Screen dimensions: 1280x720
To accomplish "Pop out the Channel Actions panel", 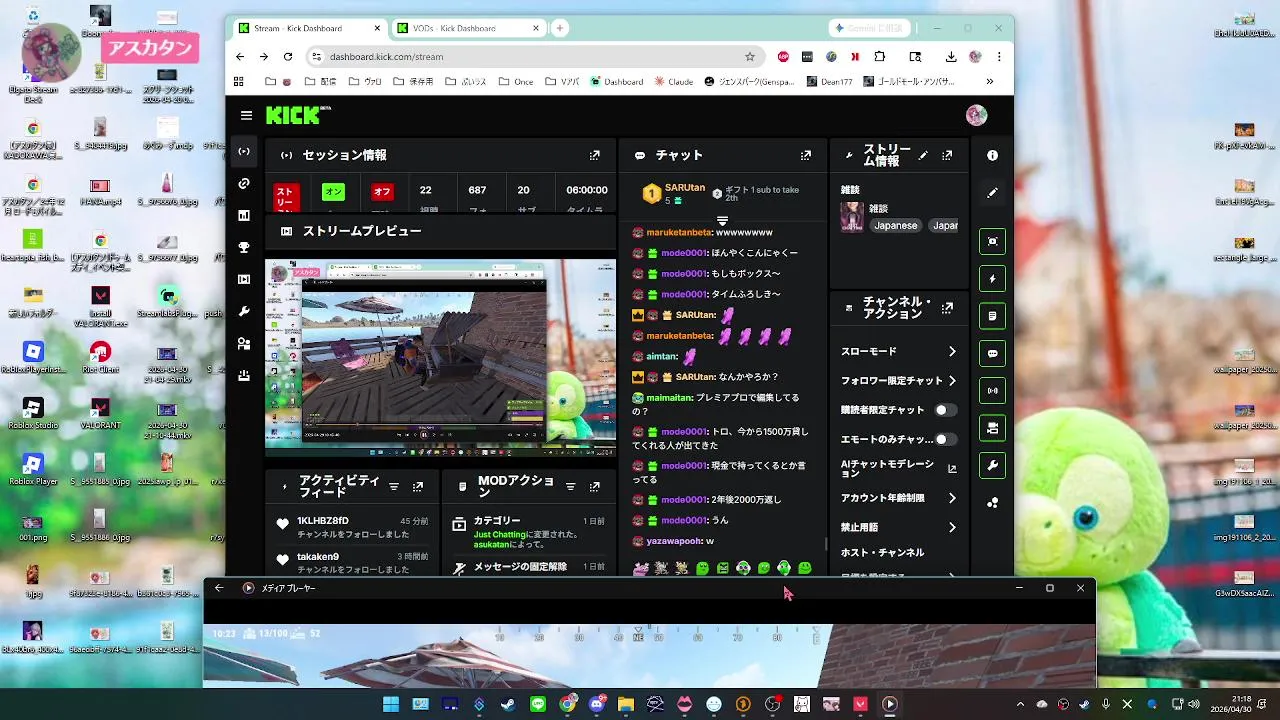I will [947, 308].
